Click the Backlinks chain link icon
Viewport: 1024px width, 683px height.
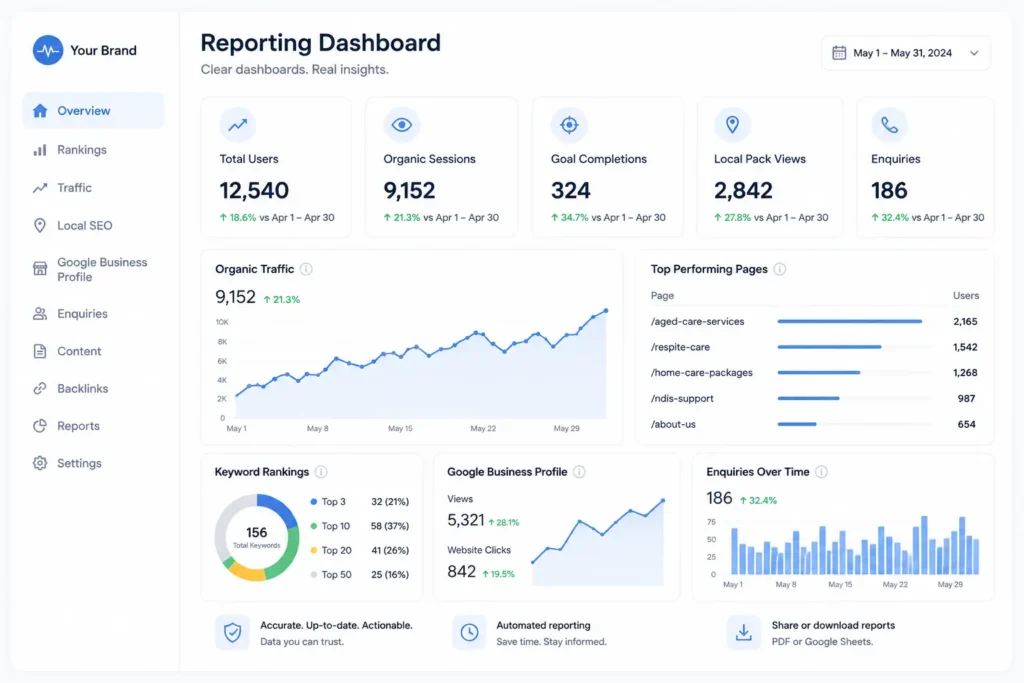(x=40, y=389)
